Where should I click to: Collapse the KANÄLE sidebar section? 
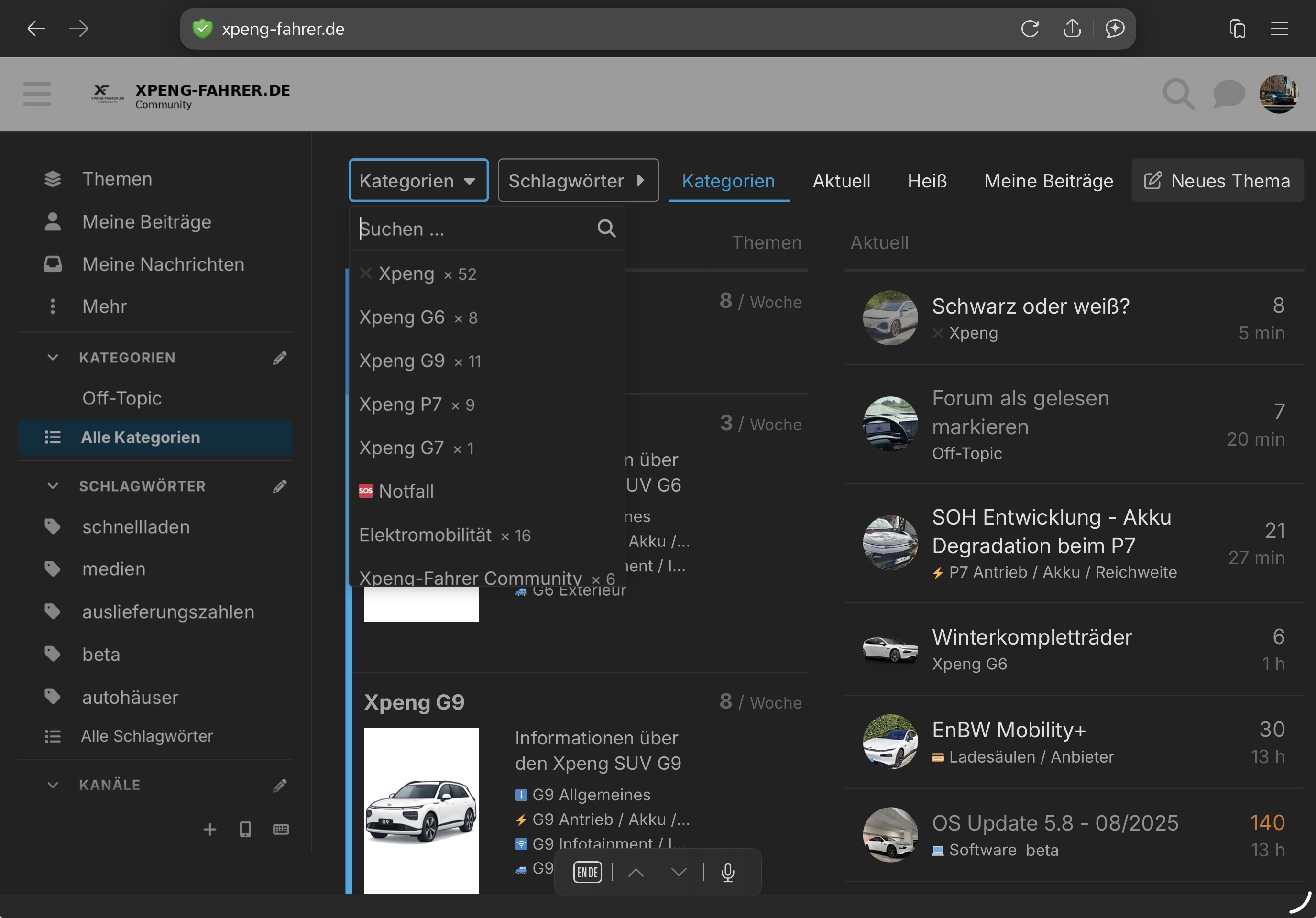pyautogui.click(x=53, y=785)
